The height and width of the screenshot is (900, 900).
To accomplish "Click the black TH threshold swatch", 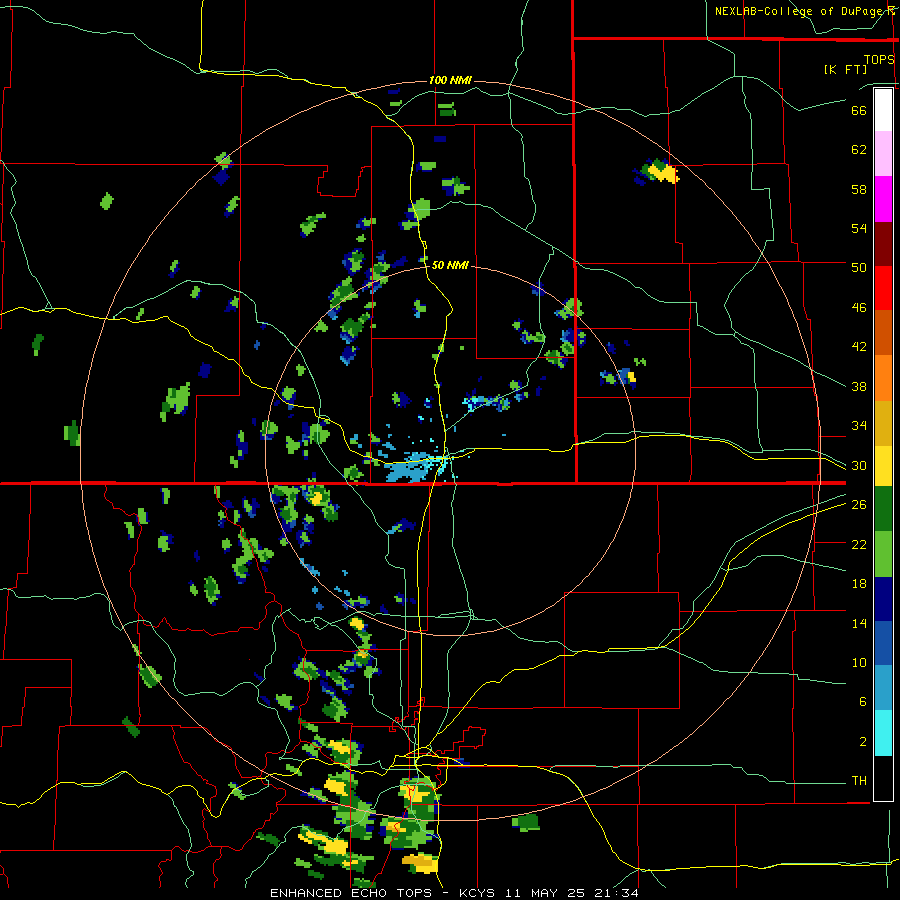I will [883, 778].
